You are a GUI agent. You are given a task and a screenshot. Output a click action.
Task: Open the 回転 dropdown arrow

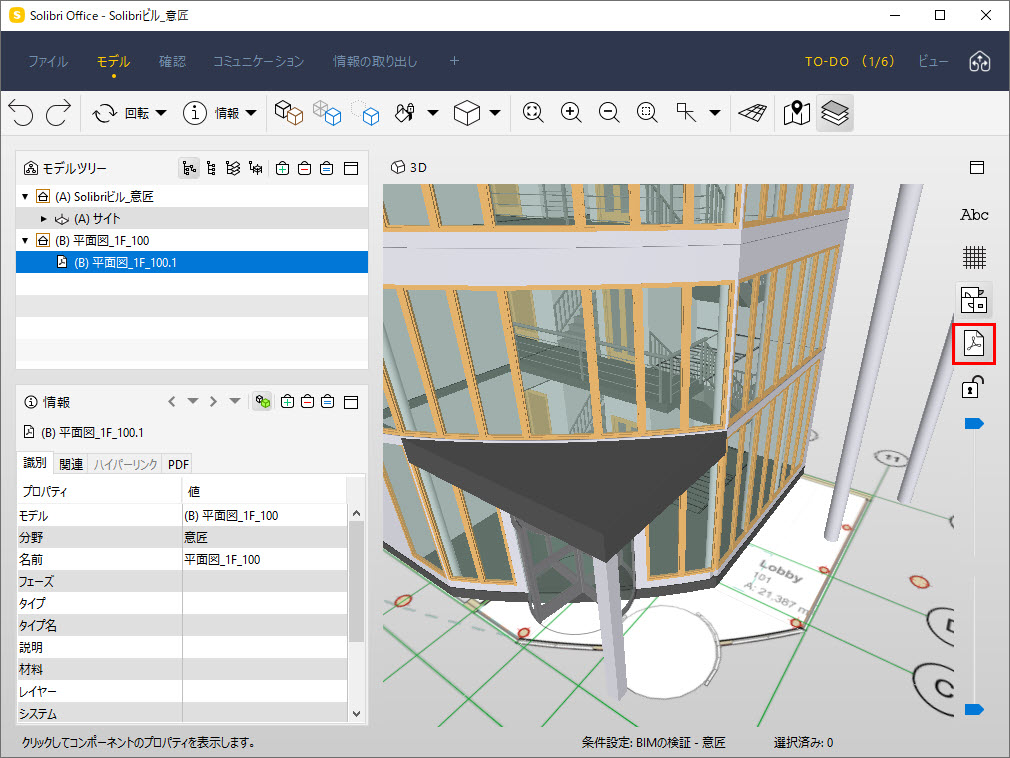[161, 113]
